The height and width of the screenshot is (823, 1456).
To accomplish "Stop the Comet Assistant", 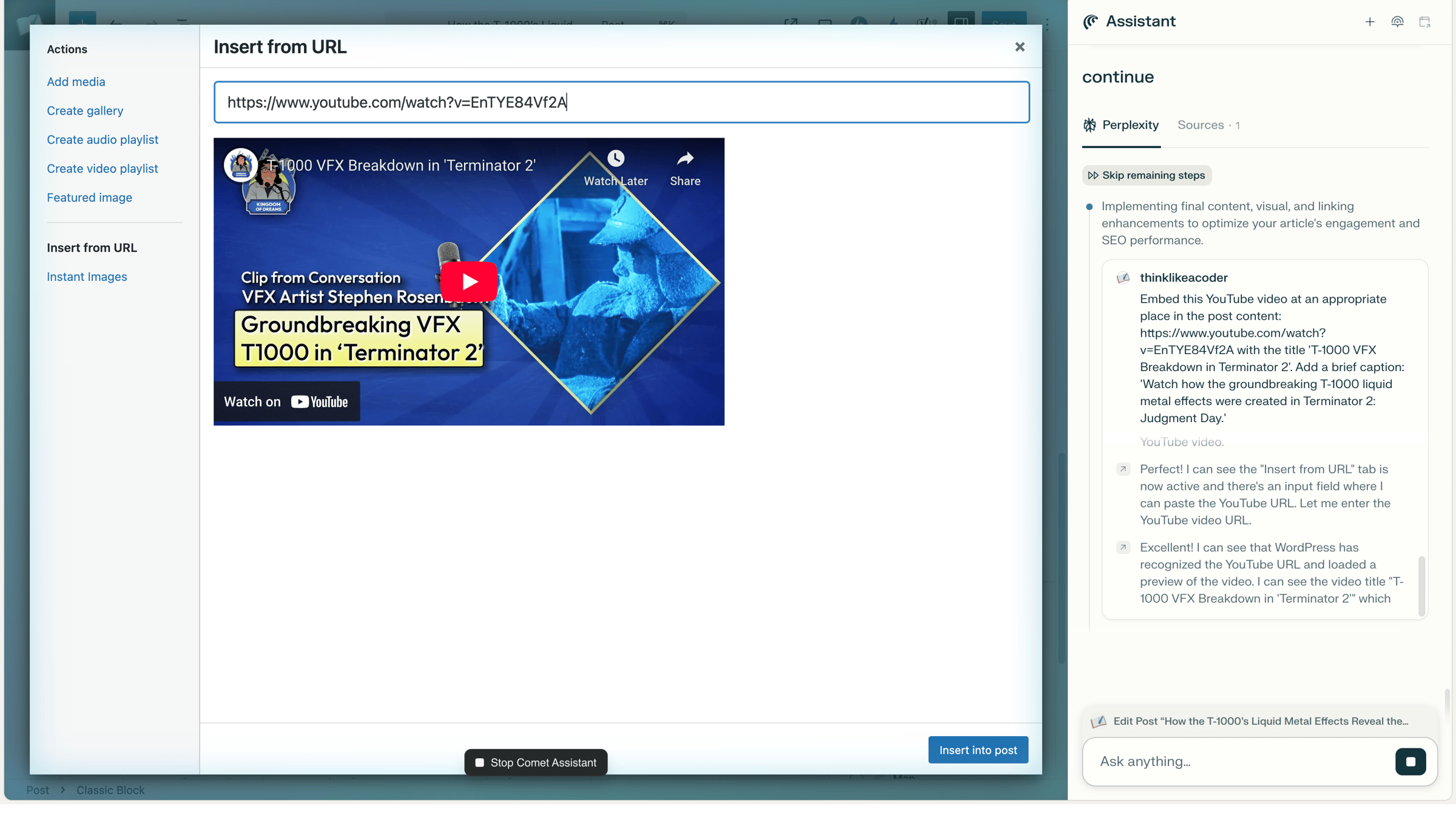I will tap(536, 762).
